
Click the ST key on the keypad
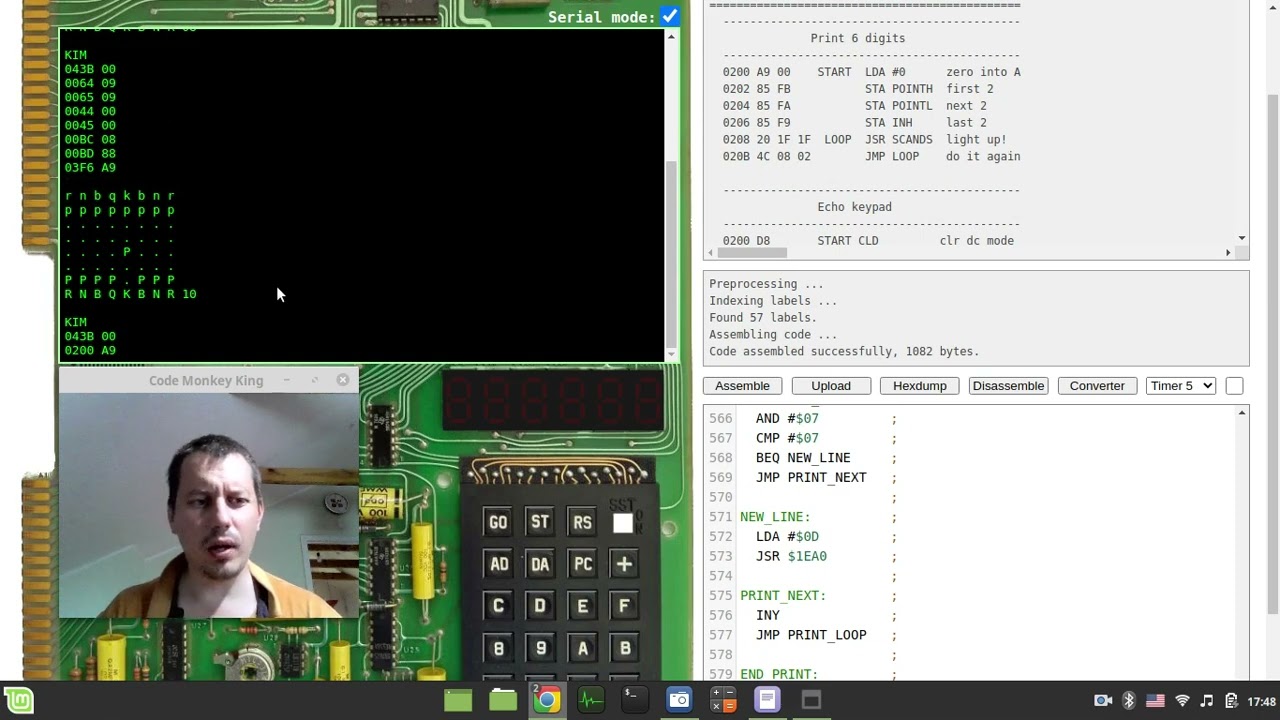click(x=540, y=522)
